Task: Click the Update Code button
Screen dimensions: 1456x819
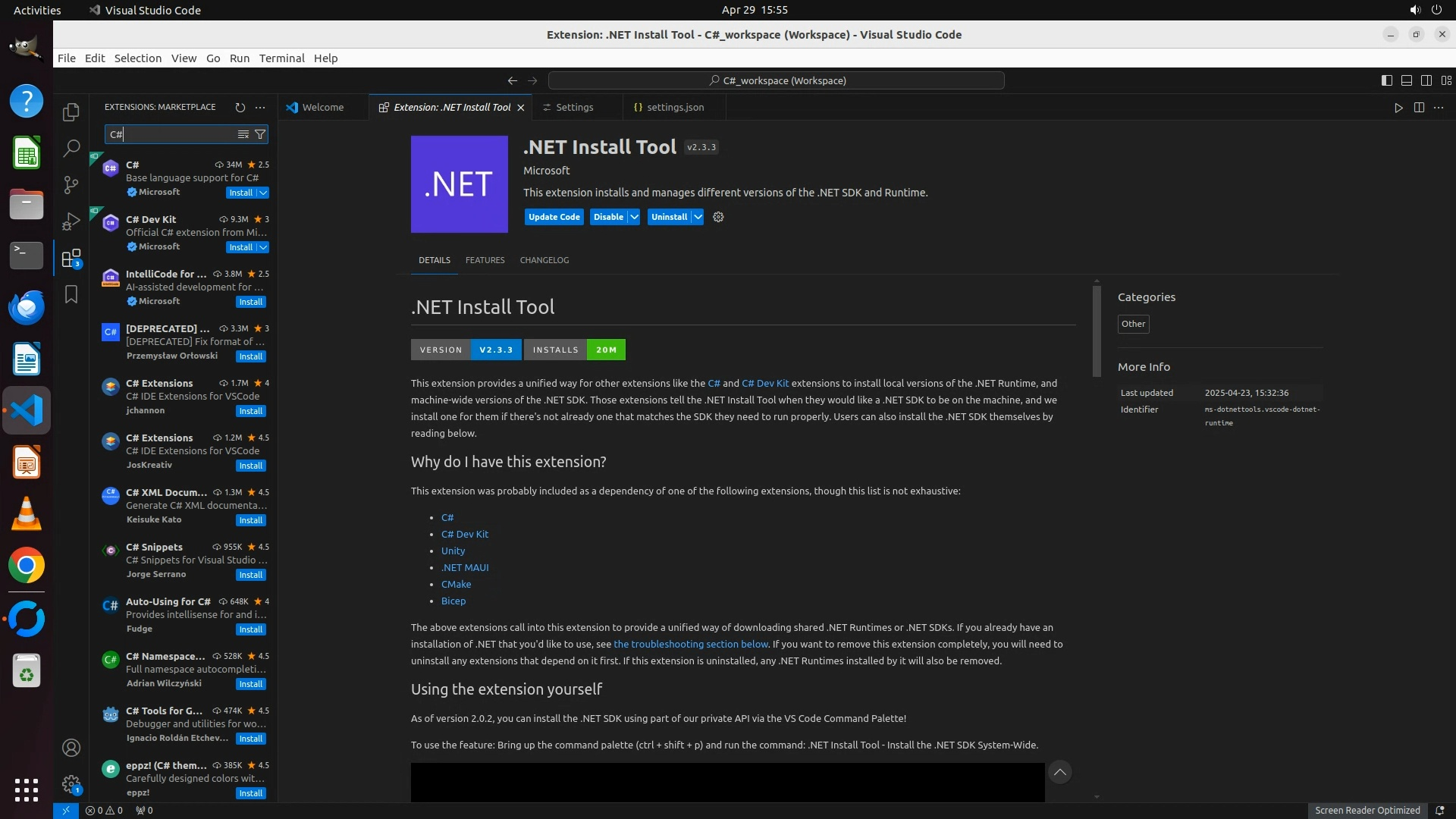Action: [554, 217]
